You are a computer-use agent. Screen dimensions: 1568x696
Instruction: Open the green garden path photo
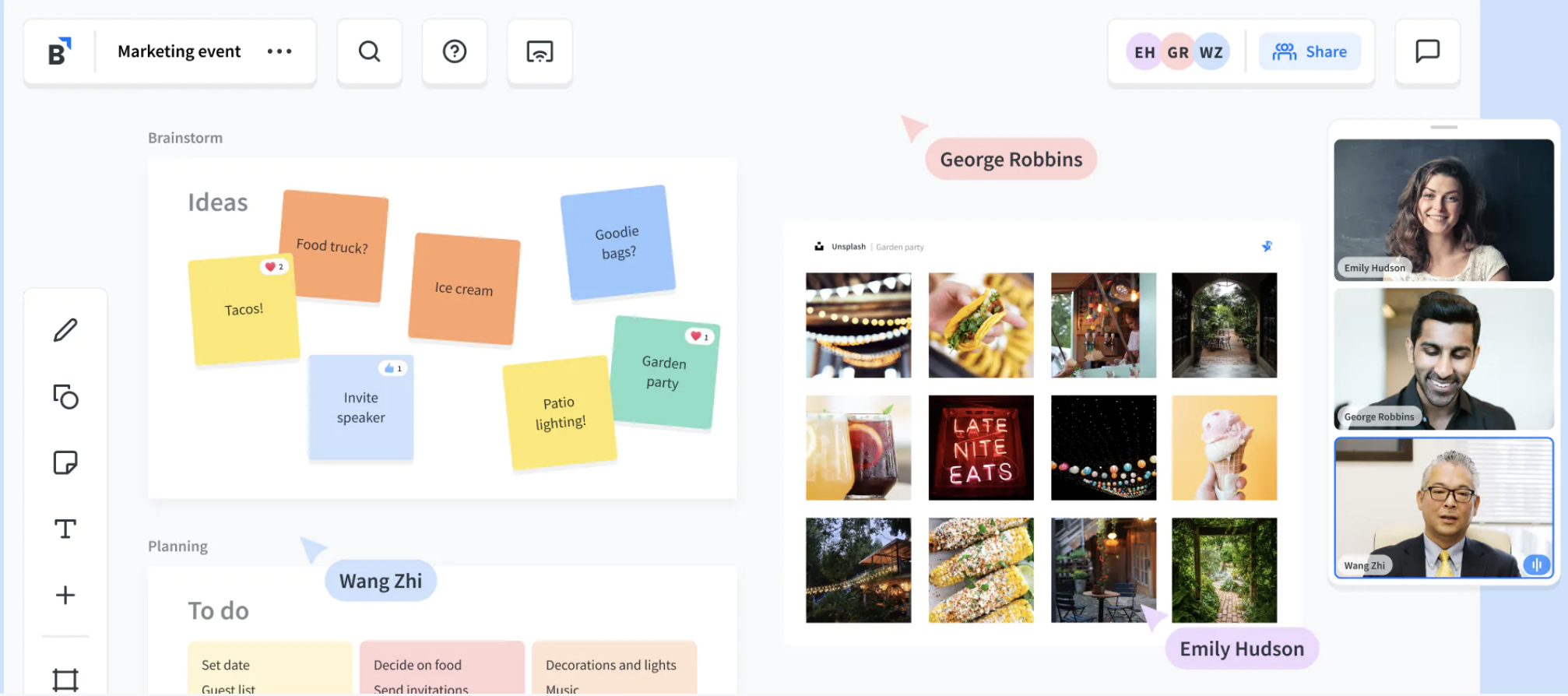pos(1225,571)
